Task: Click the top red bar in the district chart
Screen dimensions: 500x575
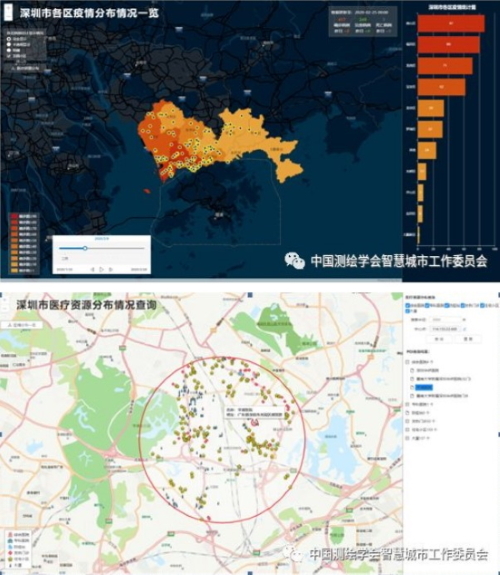Action: click(451, 23)
